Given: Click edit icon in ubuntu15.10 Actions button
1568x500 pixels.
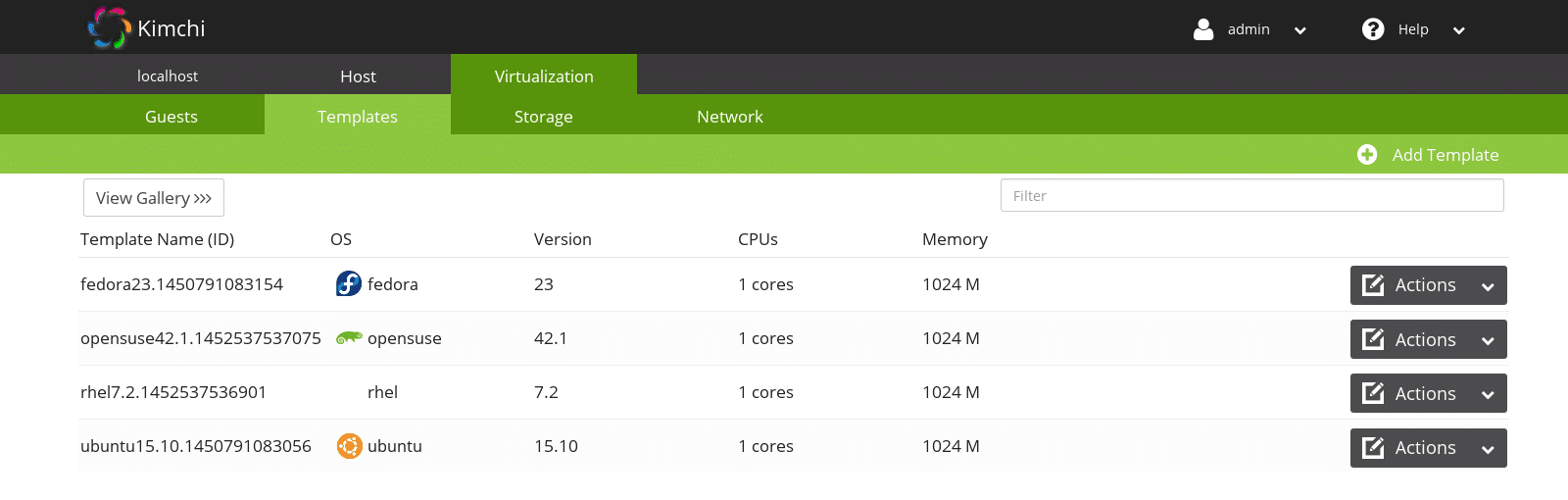Looking at the screenshot, I should (1374, 448).
